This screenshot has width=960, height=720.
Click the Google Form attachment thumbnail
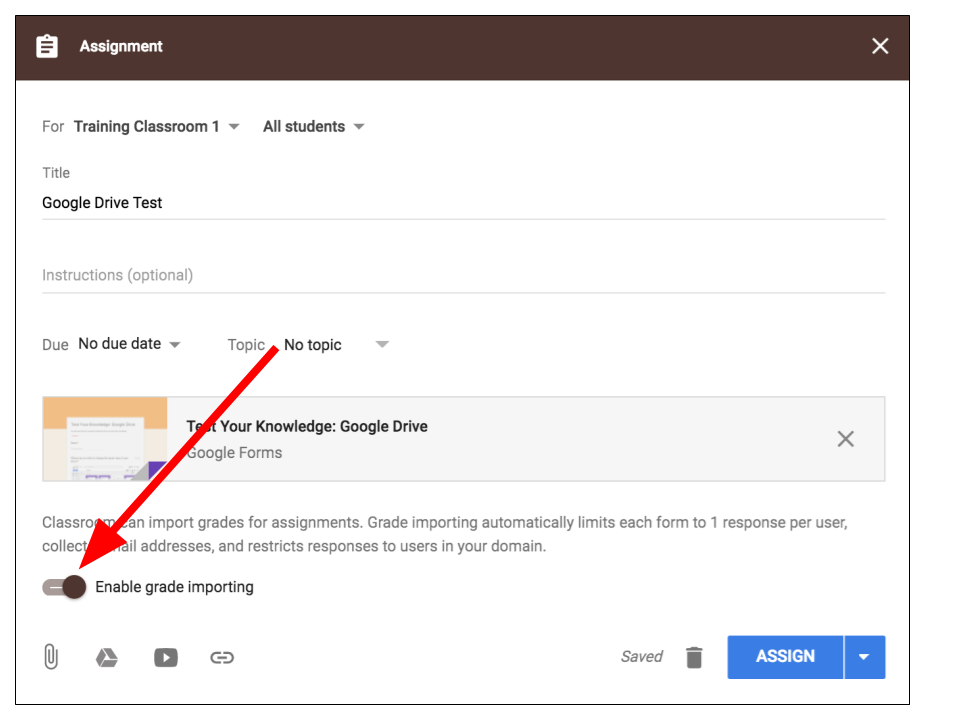(x=105, y=439)
